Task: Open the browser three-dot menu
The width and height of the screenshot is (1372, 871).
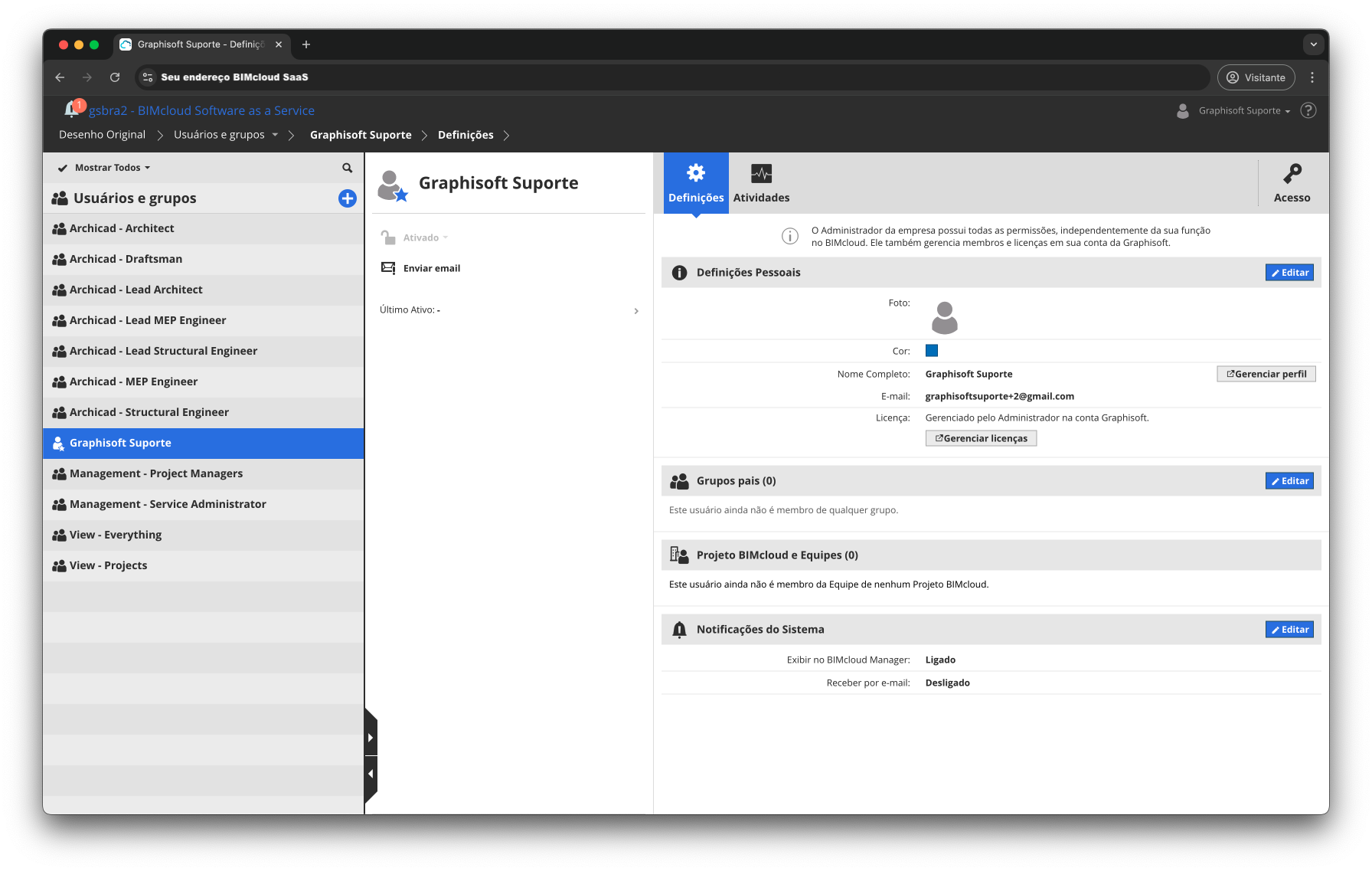Action: [1312, 77]
